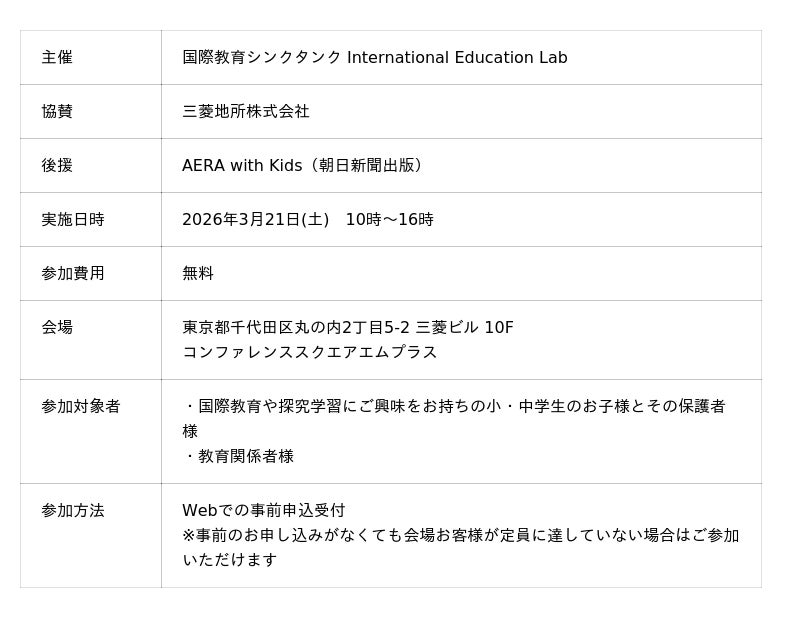Click the 教育関係者様 bullet line
Screen dimensions: 800x618
click(239, 457)
